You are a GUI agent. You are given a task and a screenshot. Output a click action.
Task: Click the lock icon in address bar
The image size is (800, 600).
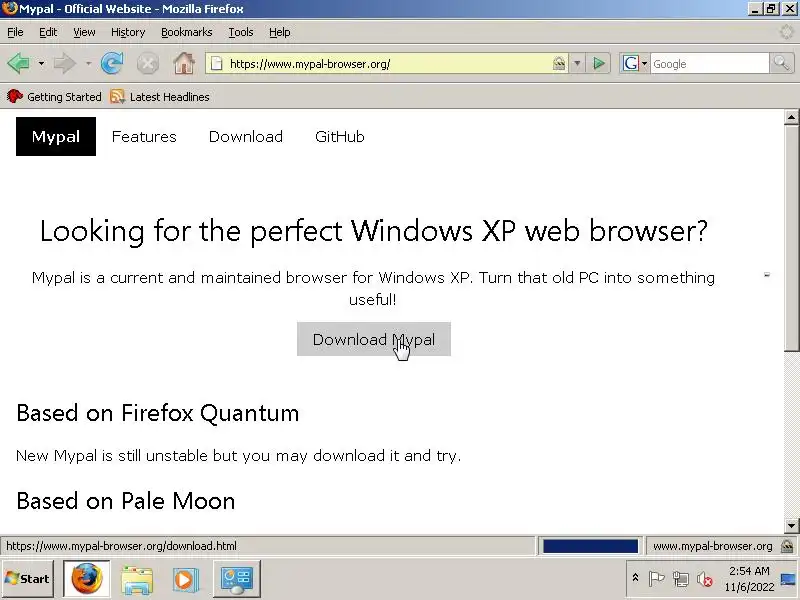(x=559, y=64)
